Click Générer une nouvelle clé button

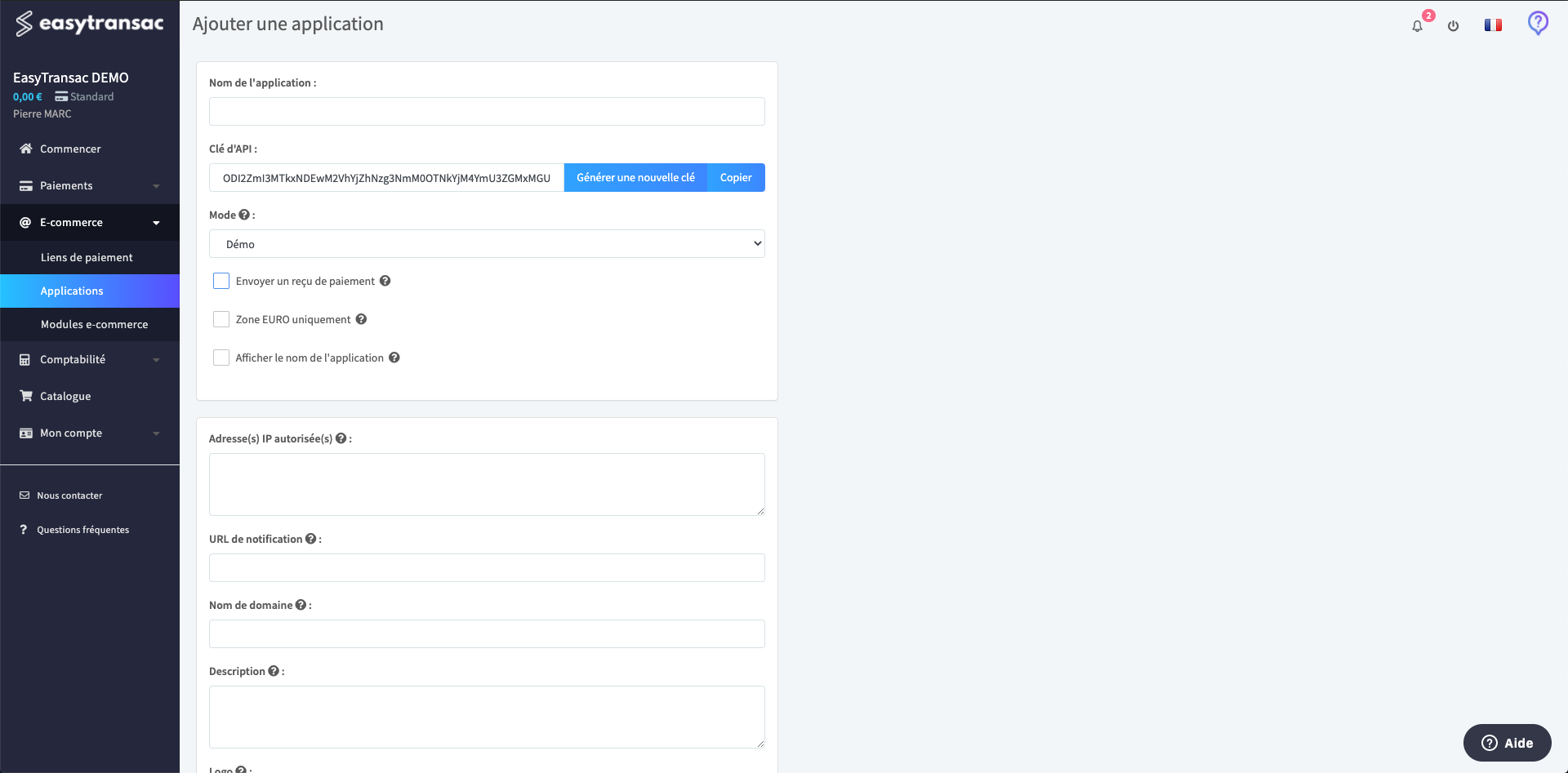click(635, 177)
